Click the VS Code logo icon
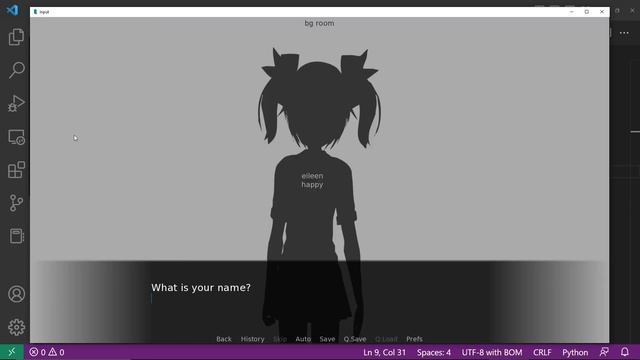 pos(12,10)
